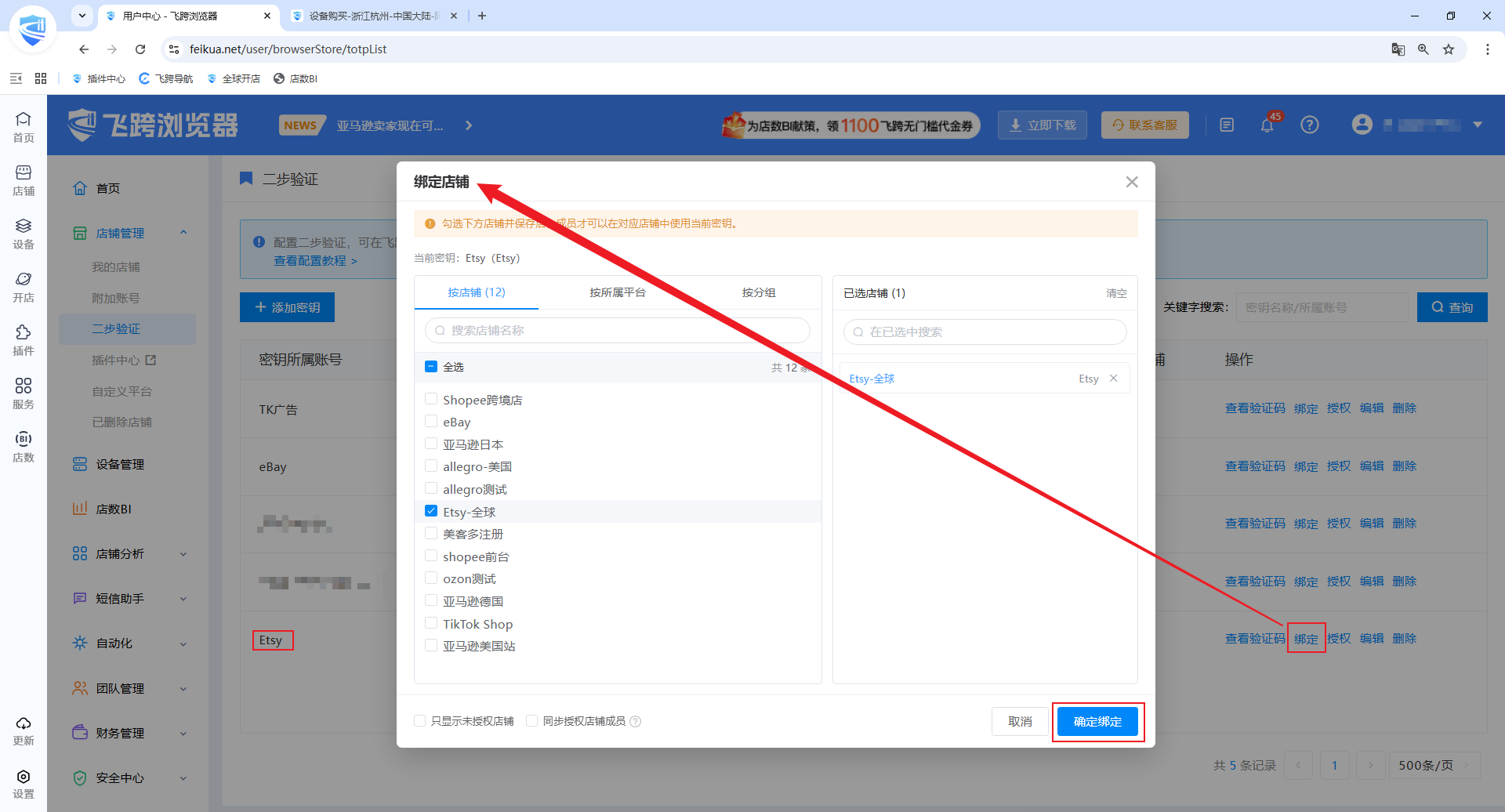Image resolution: width=1505 pixels, height=812 pixels.
Task: Switch to the 按分组 tab
Action: [x=759, y=292]
